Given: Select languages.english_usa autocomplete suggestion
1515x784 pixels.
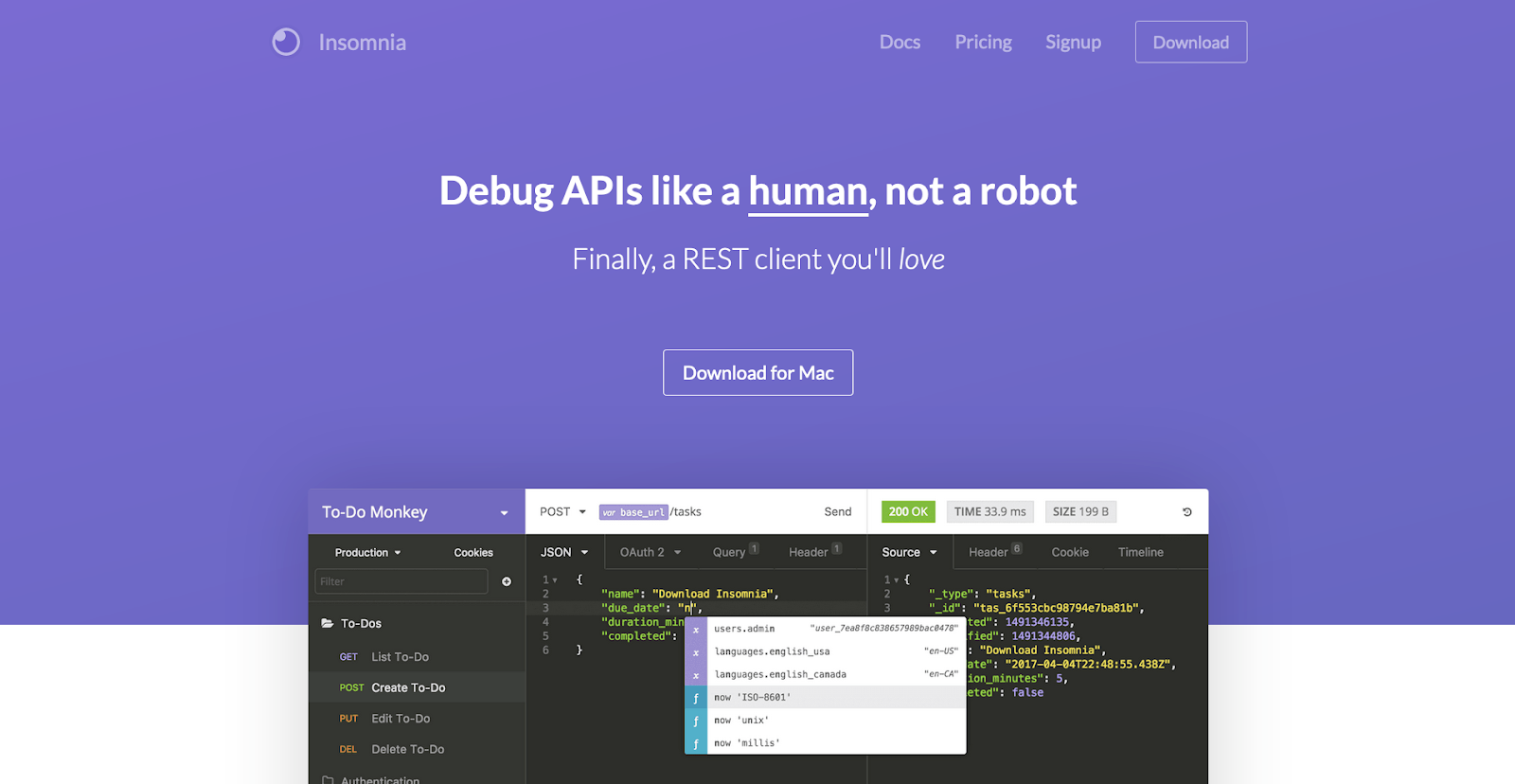Looking at the screenshot, I should pos(825,651).
